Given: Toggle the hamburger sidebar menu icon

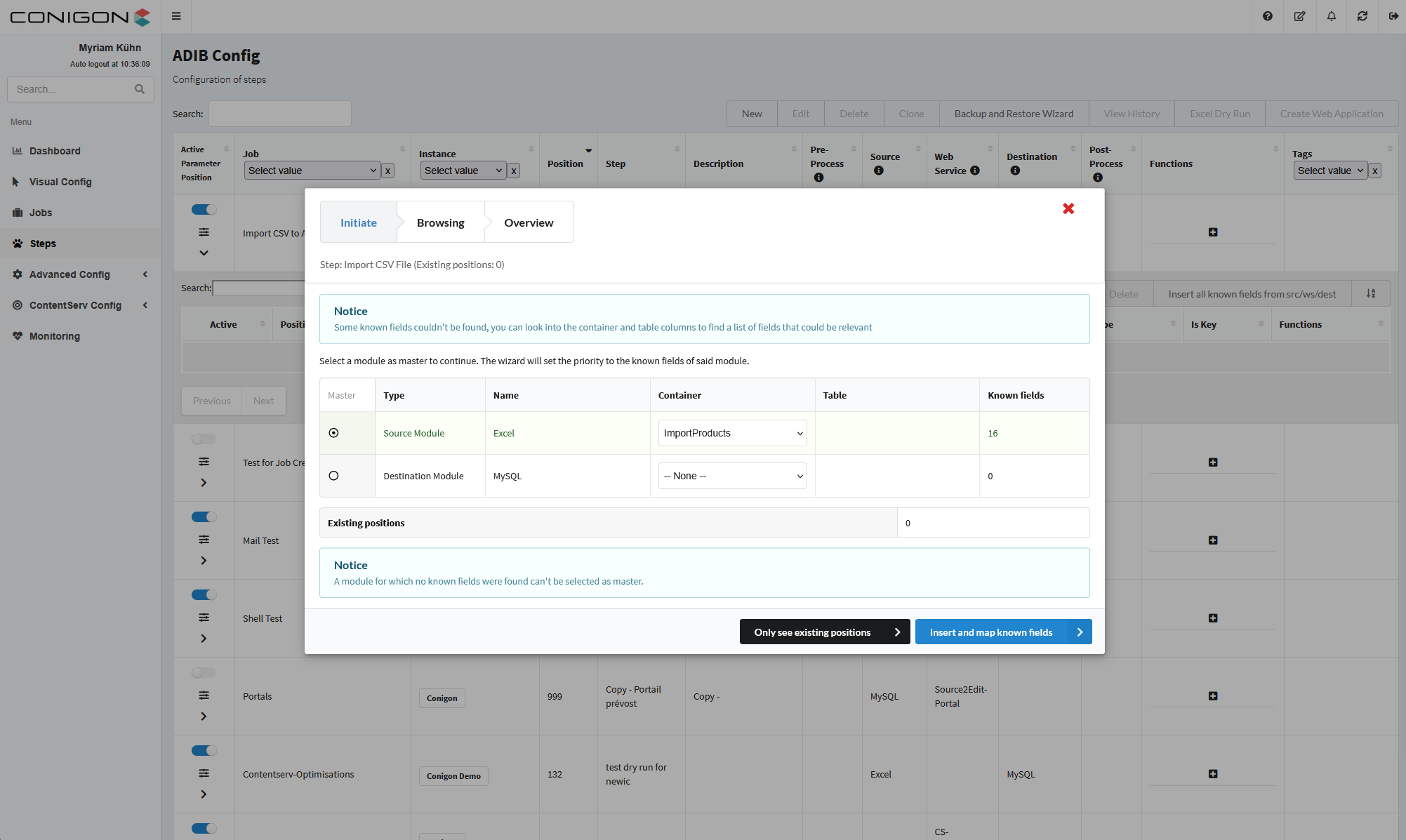Looking at the screenshot, I should (176, 16).
